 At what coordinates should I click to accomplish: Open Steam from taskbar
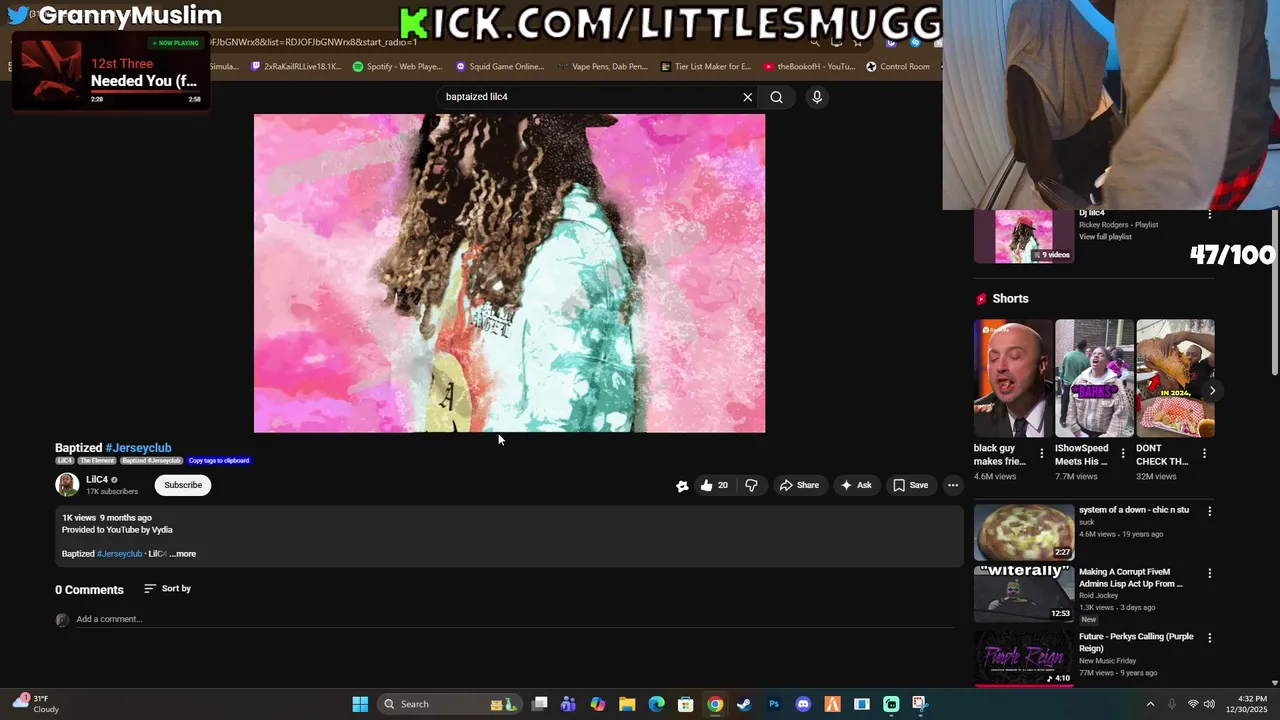[744, 704]
